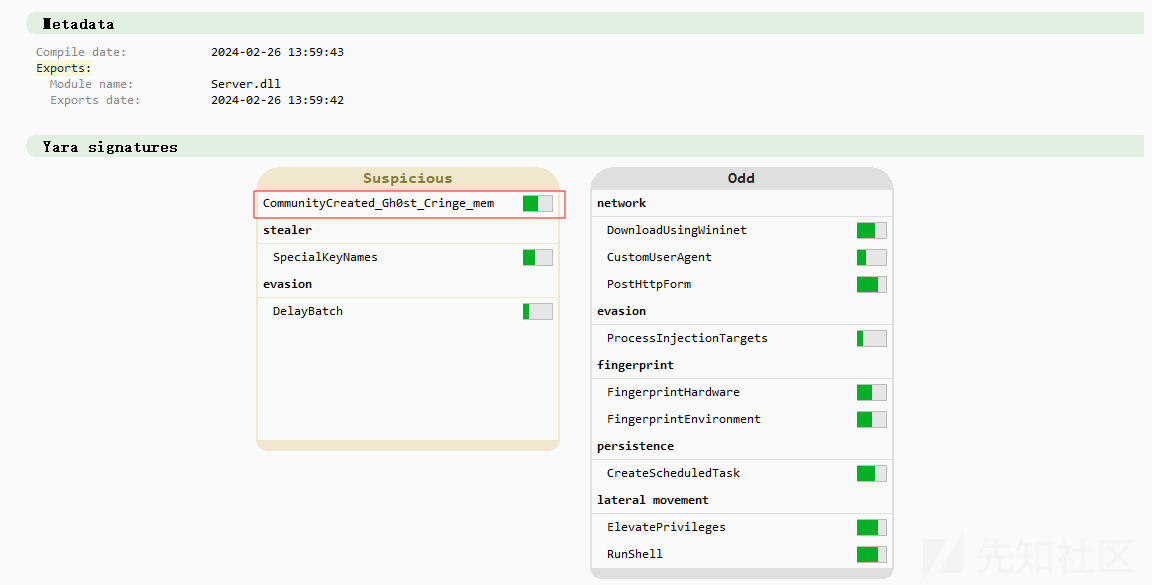Click the SpecialKeyNames confidence bar
The height and width of the screenshot is (585, 1152).
coord(538,257)
